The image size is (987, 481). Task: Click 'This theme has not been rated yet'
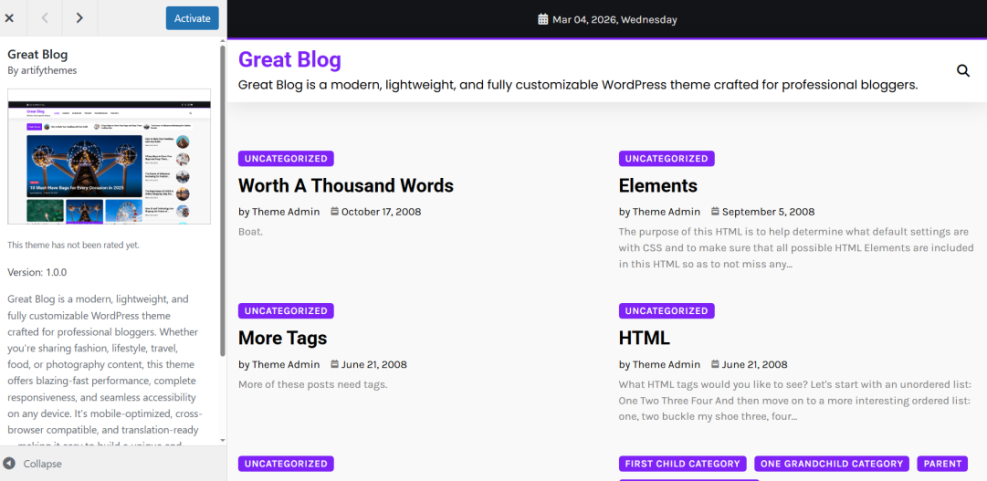tap(74, 245)
